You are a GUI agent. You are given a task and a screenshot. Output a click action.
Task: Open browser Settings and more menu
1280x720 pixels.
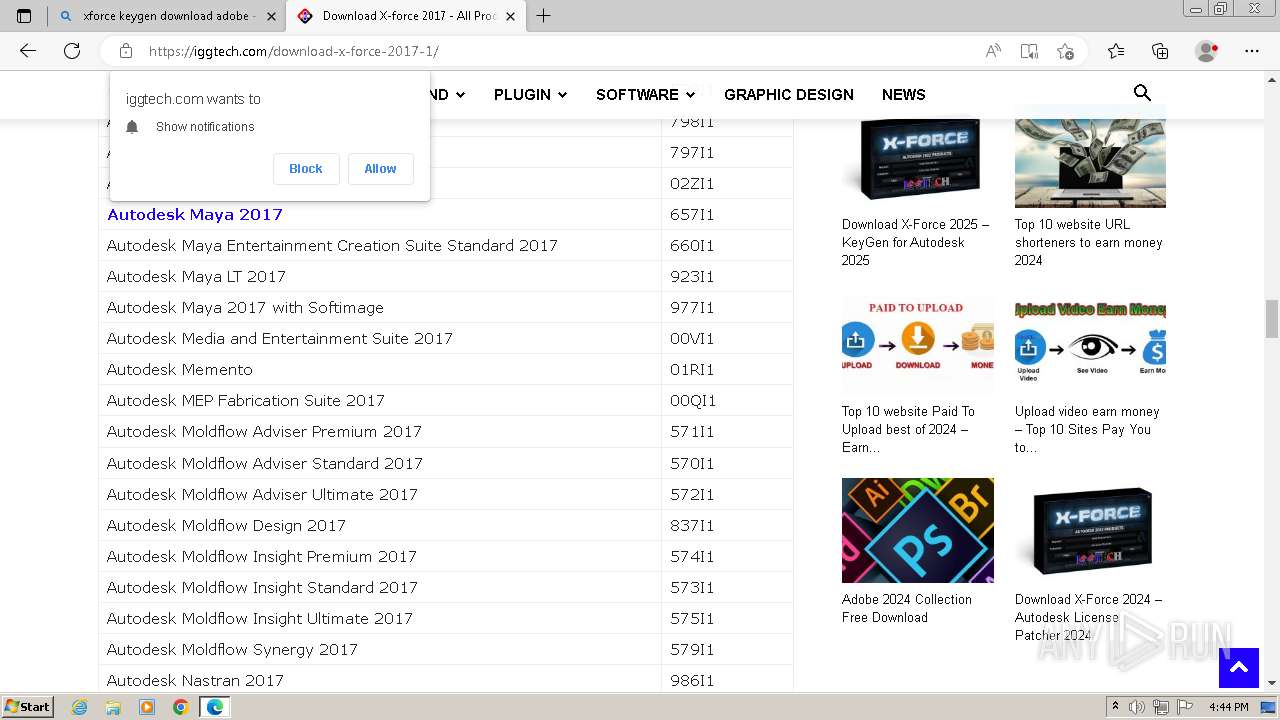pos(1252,51)
